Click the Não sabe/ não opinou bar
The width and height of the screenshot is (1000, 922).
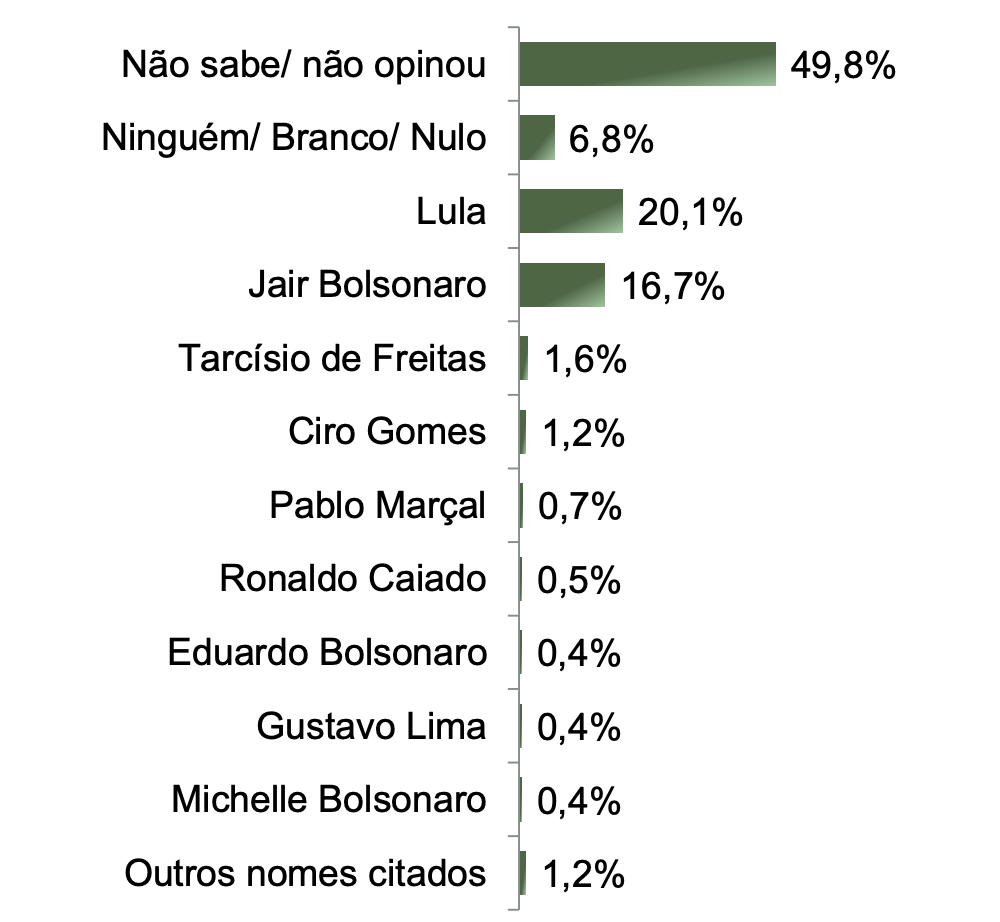point(648,65)
